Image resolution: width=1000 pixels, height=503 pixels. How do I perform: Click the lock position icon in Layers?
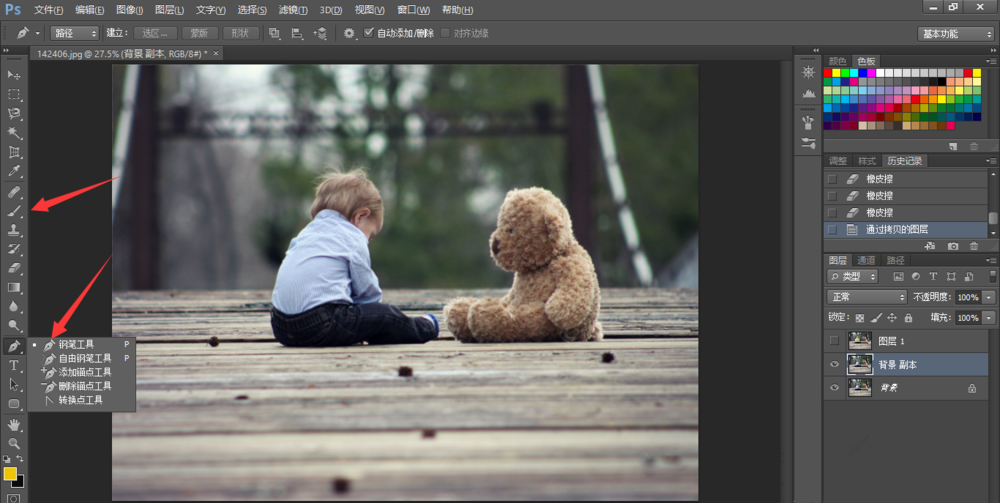[890, 317]
